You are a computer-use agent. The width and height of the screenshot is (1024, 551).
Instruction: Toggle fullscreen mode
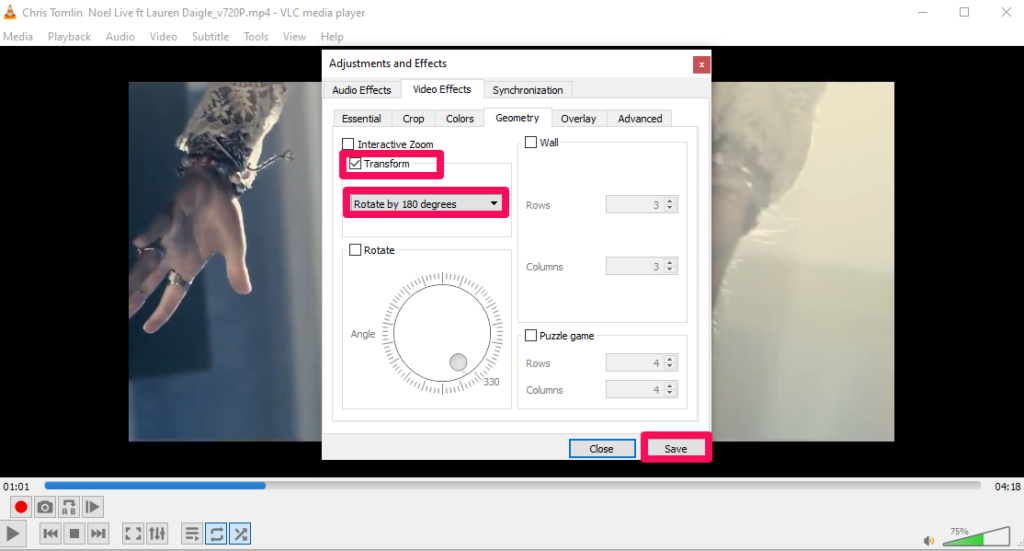(x=133, y=533)
